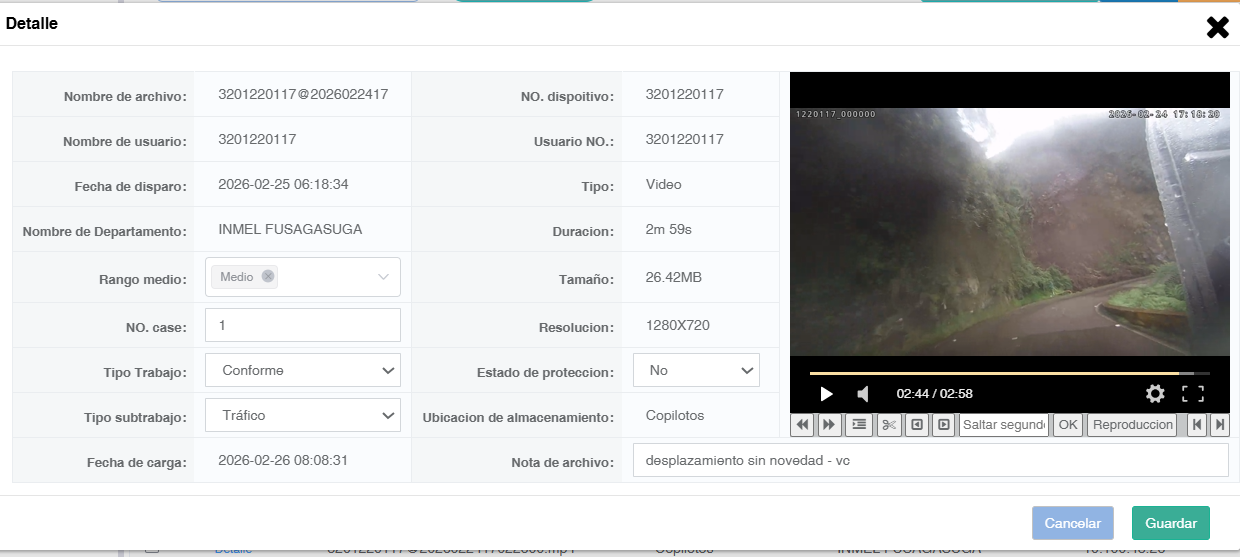
Task: Play the video
Action: [826, 394]
